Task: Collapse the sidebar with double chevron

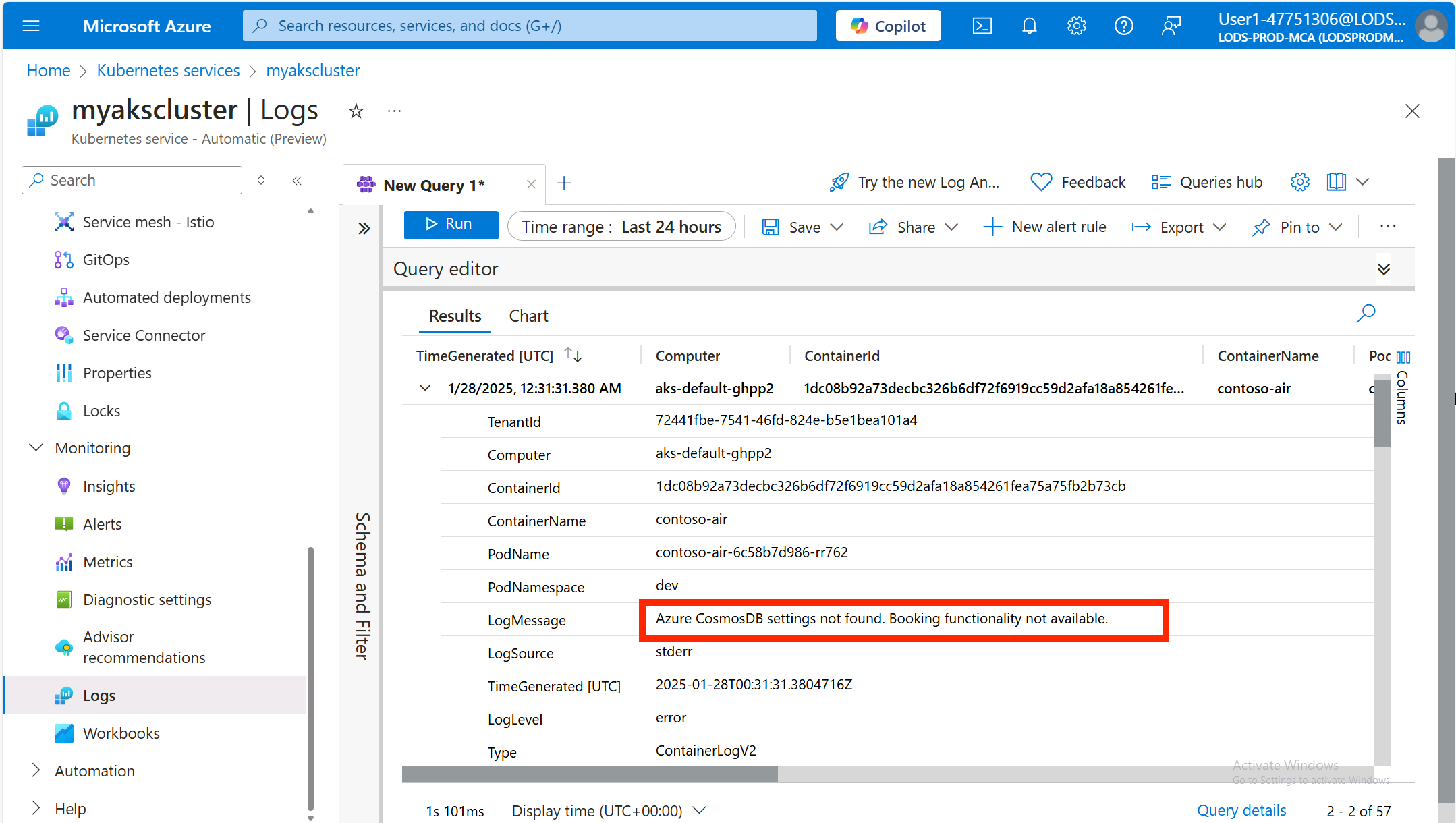Action: 297,180
